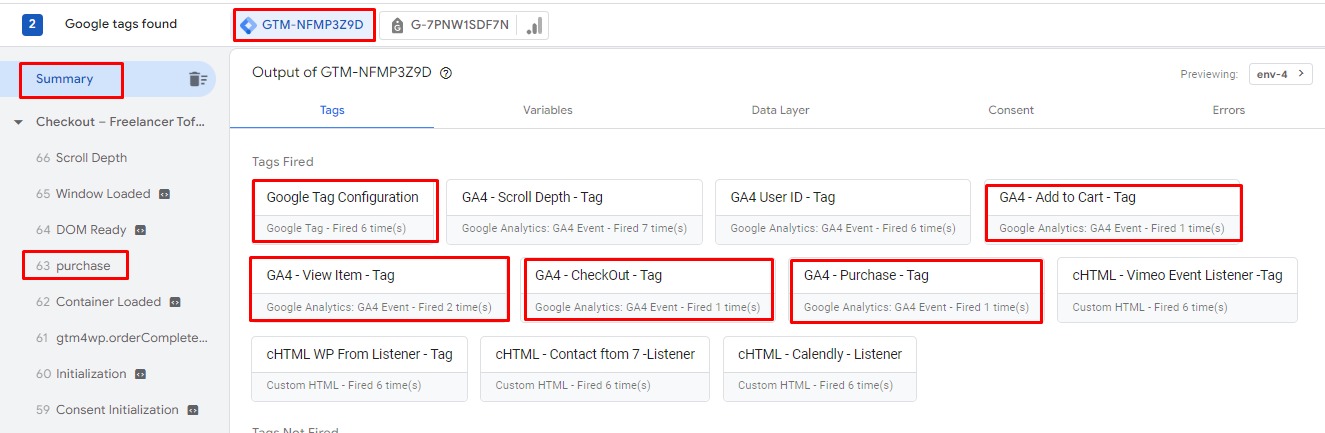Click the clear events icon beside Summary
1325x433 pixels.
click(x=198, y=79)
